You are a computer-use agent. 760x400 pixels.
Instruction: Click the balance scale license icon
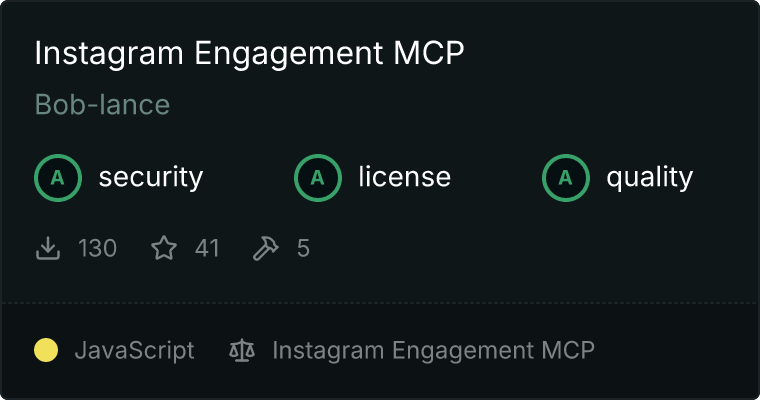click(242, 350)
